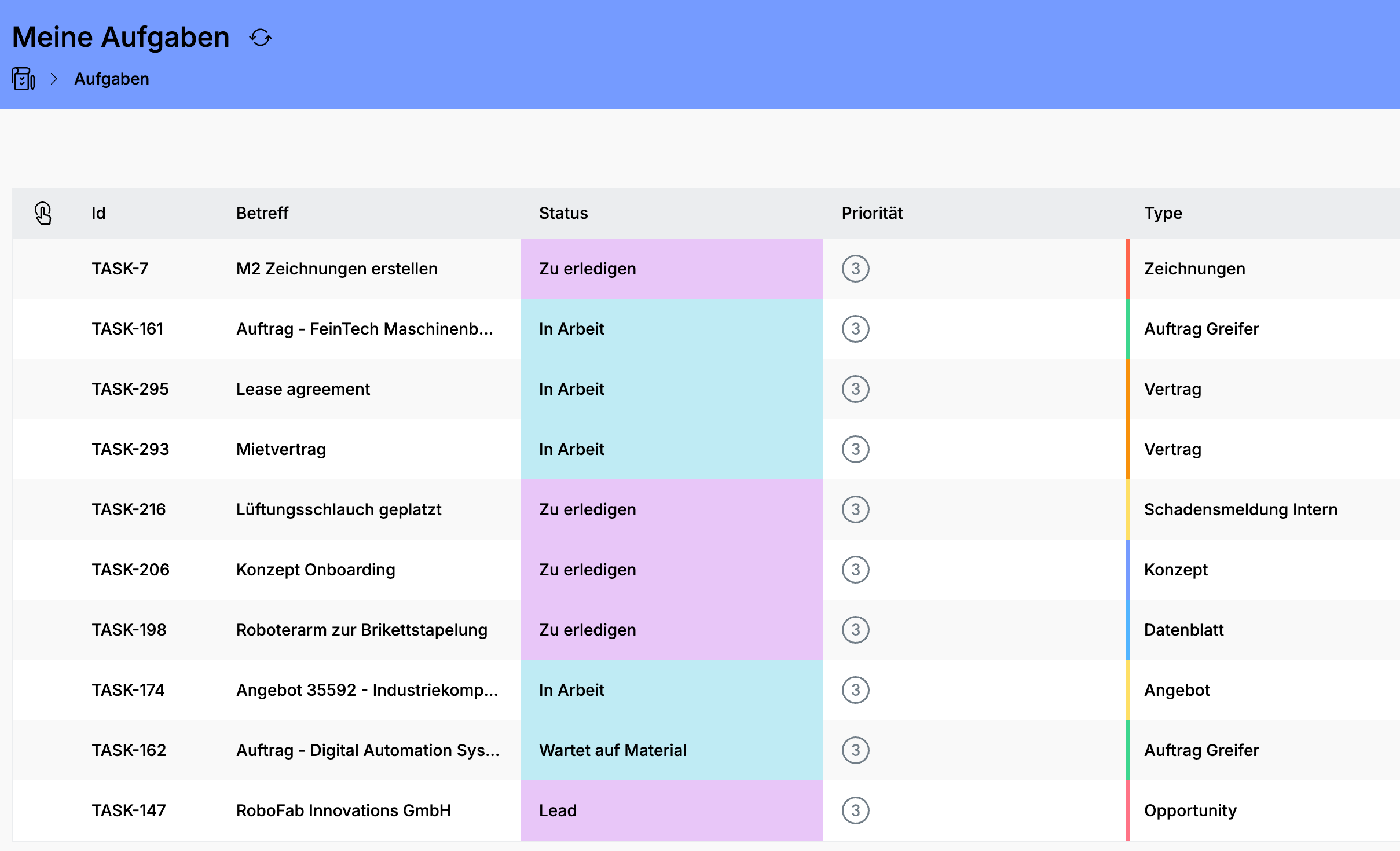Open task TASK-162
1400x851 pixels.
[x=129, y=750]
